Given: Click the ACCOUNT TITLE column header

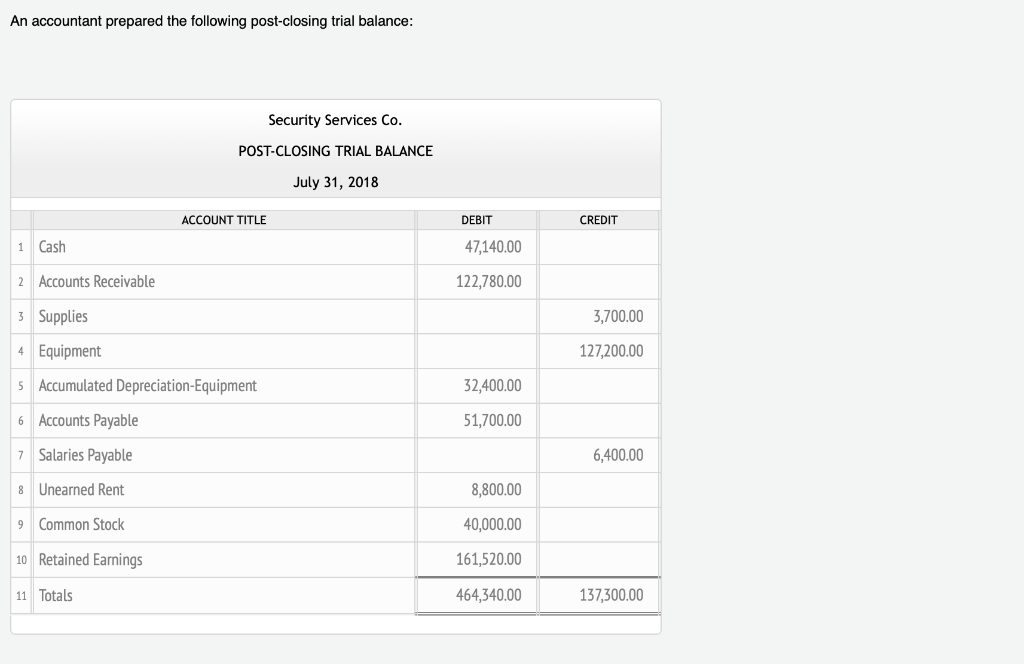Looking at the screenshot, I should click(224, 220).
